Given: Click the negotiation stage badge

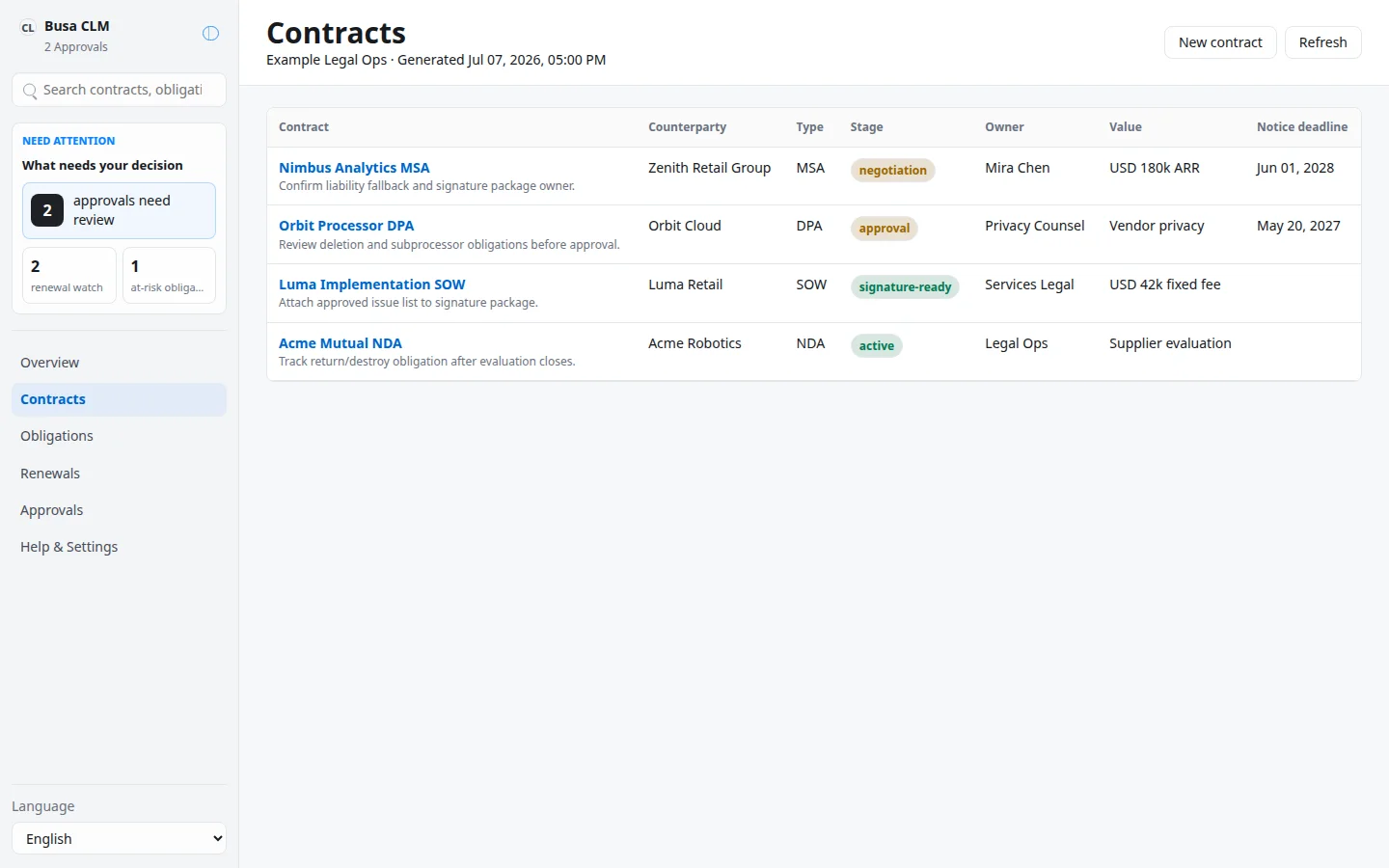Looking at the screenshot, I should [892, 171].
